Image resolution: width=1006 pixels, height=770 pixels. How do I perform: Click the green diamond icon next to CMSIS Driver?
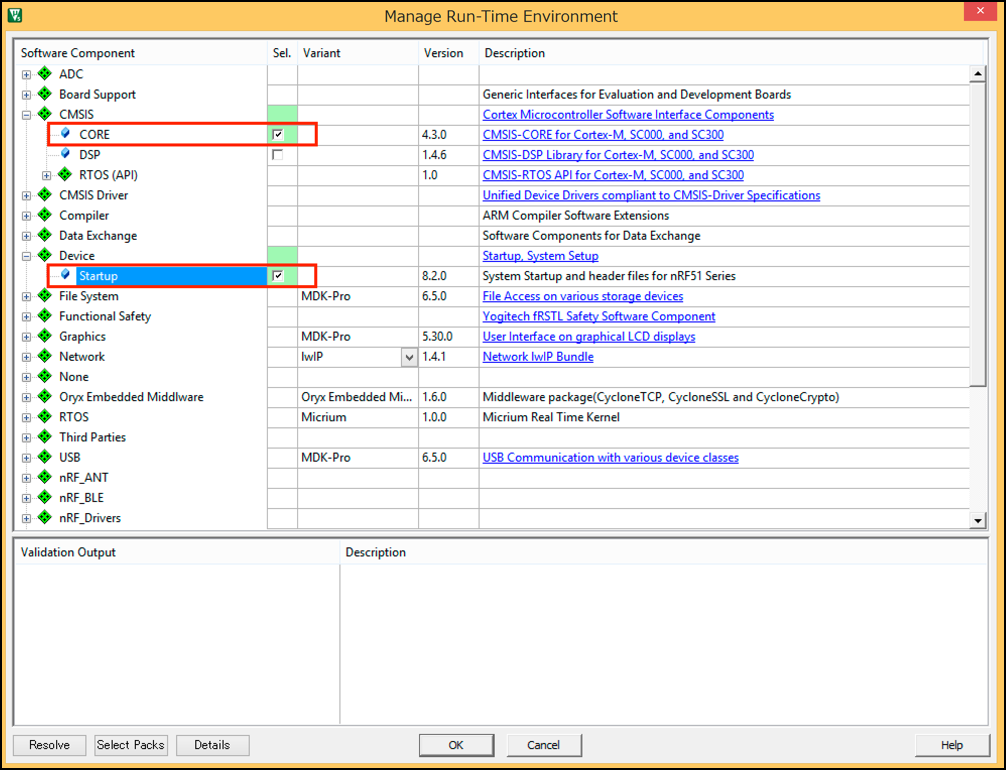(x=44, y=195)
